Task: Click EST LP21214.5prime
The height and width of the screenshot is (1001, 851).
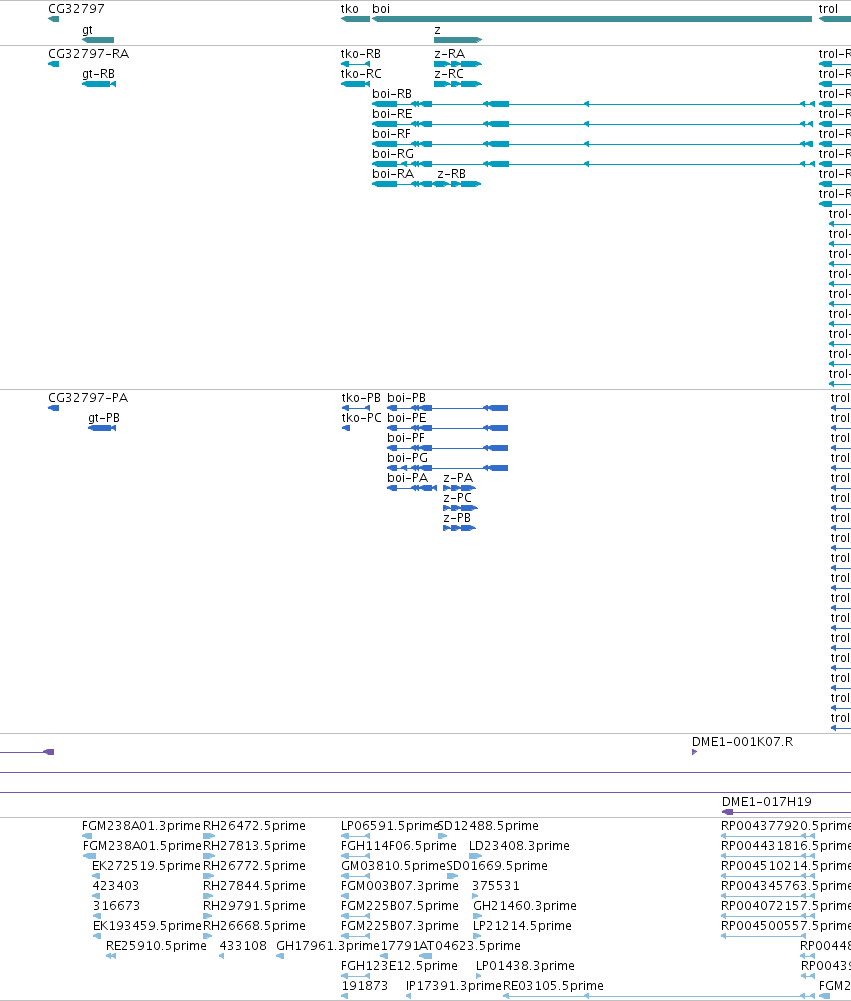Action: coord(476,936)
